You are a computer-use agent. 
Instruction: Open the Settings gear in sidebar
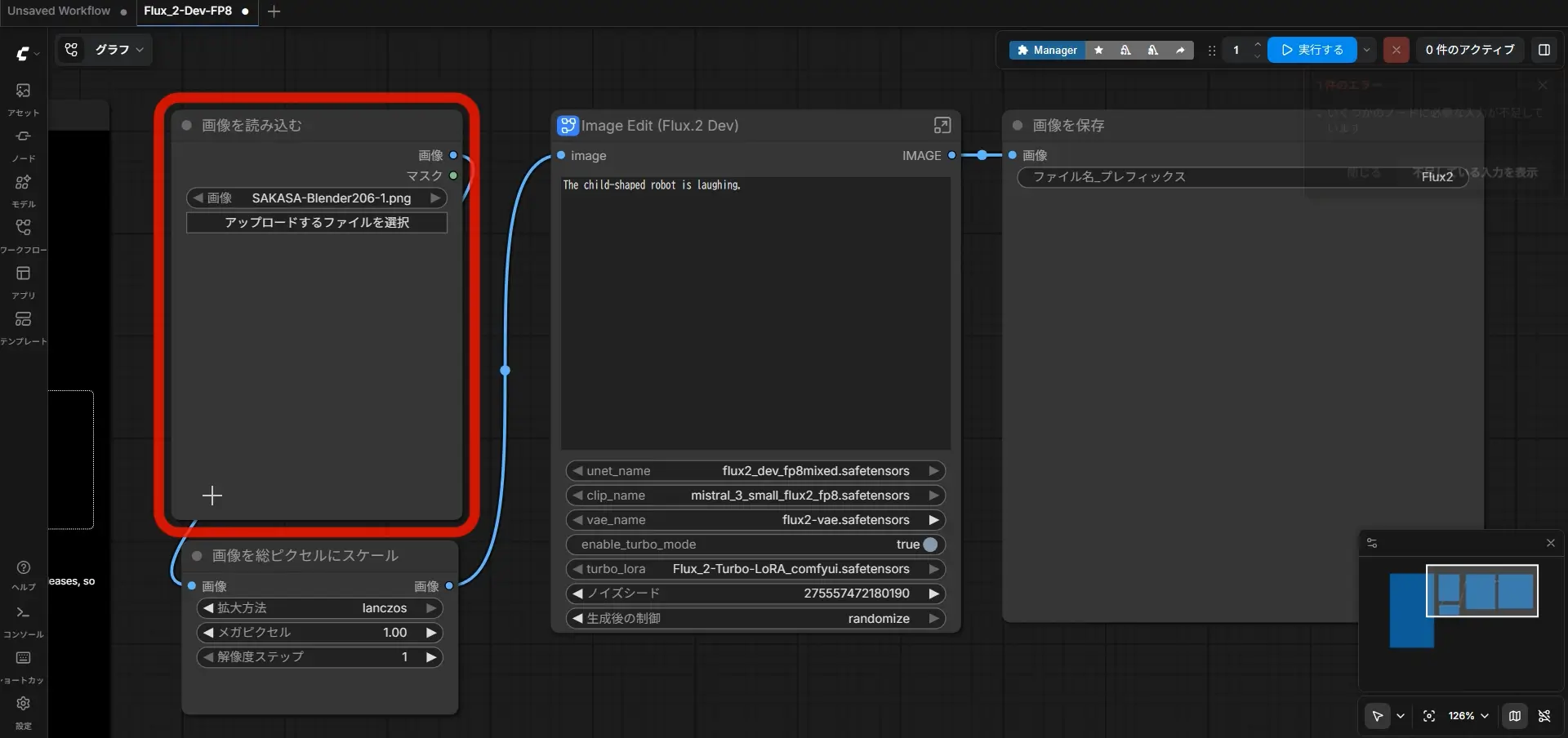pos(23,704)
